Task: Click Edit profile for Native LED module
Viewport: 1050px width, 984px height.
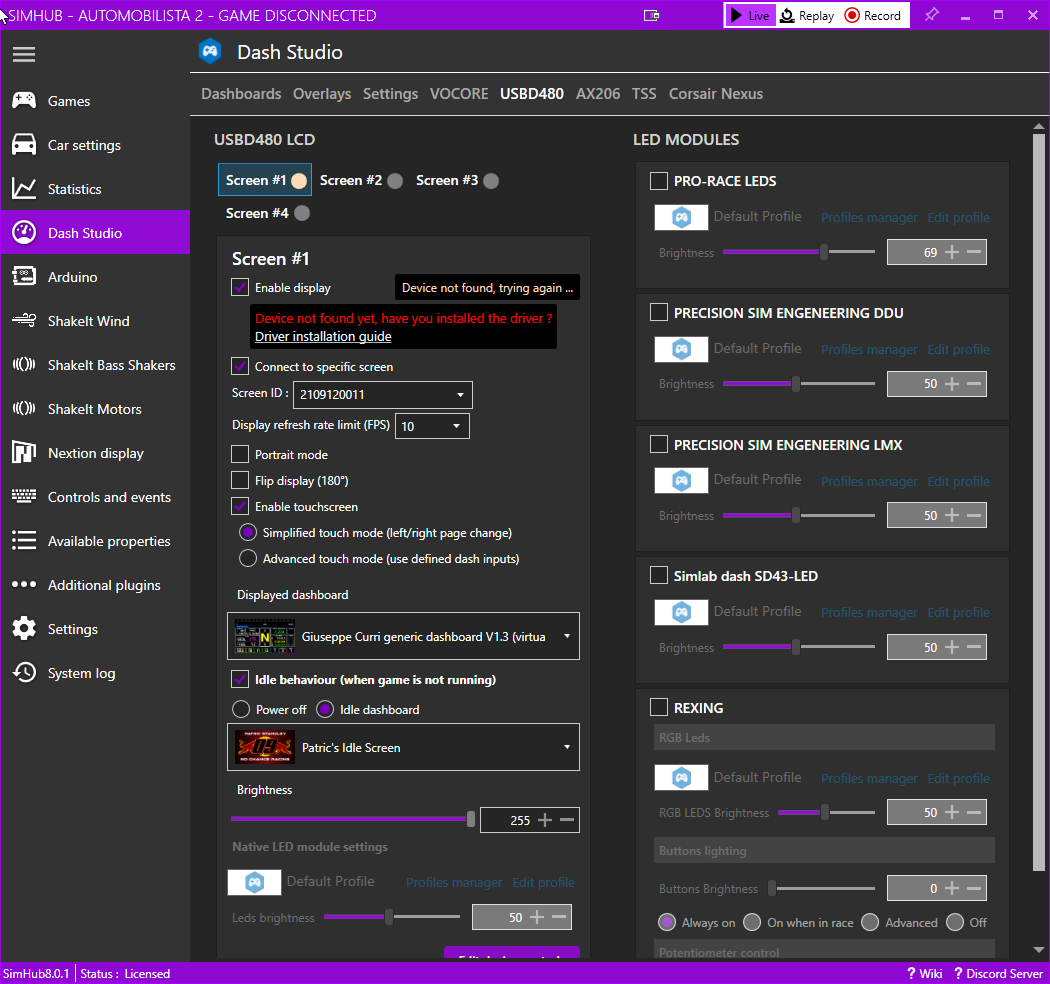Action: [x=543, y=882]
